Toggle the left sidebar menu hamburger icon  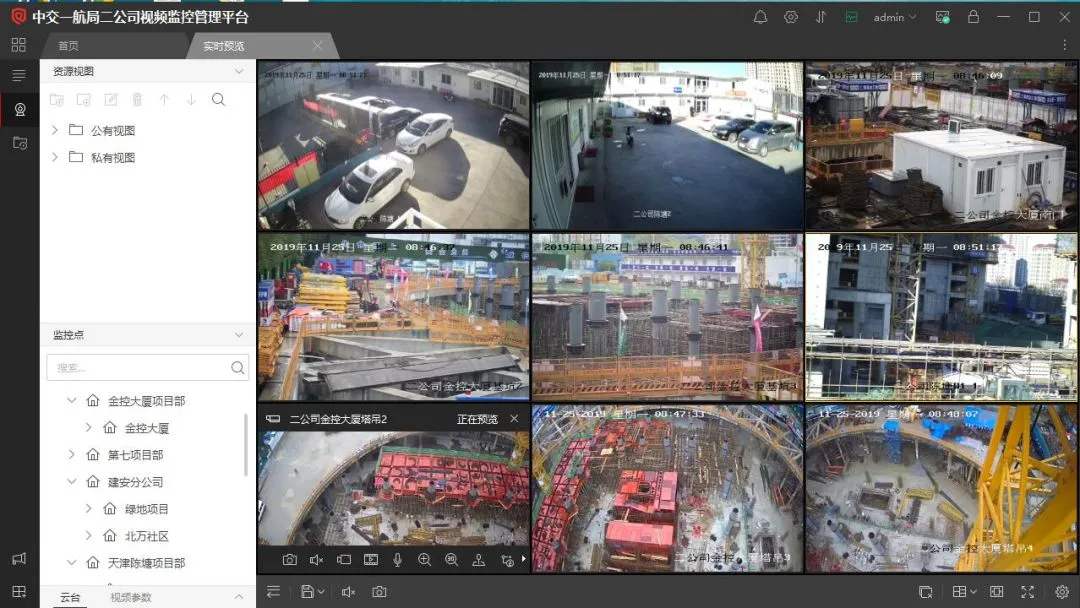pos(18,76)
